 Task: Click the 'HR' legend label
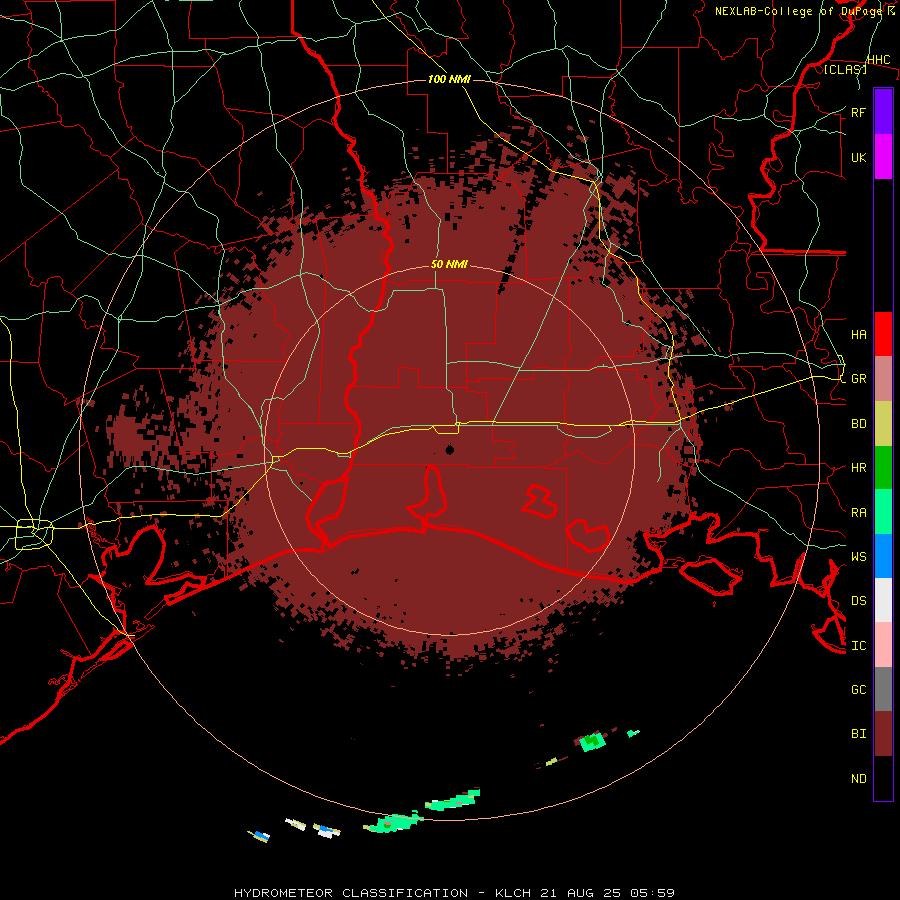pyautogui.click(x=858, y=468)
